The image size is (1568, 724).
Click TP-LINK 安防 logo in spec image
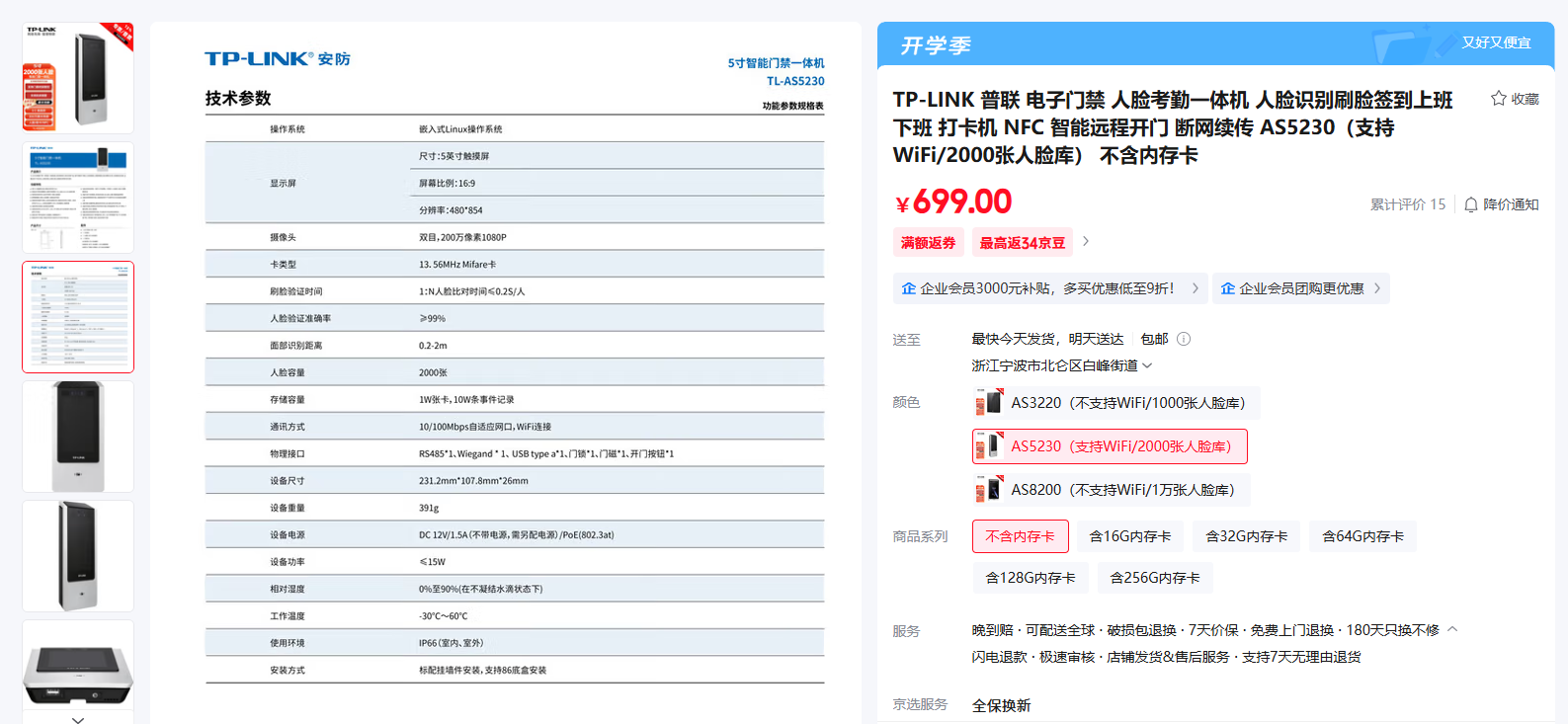coord(278,59)
